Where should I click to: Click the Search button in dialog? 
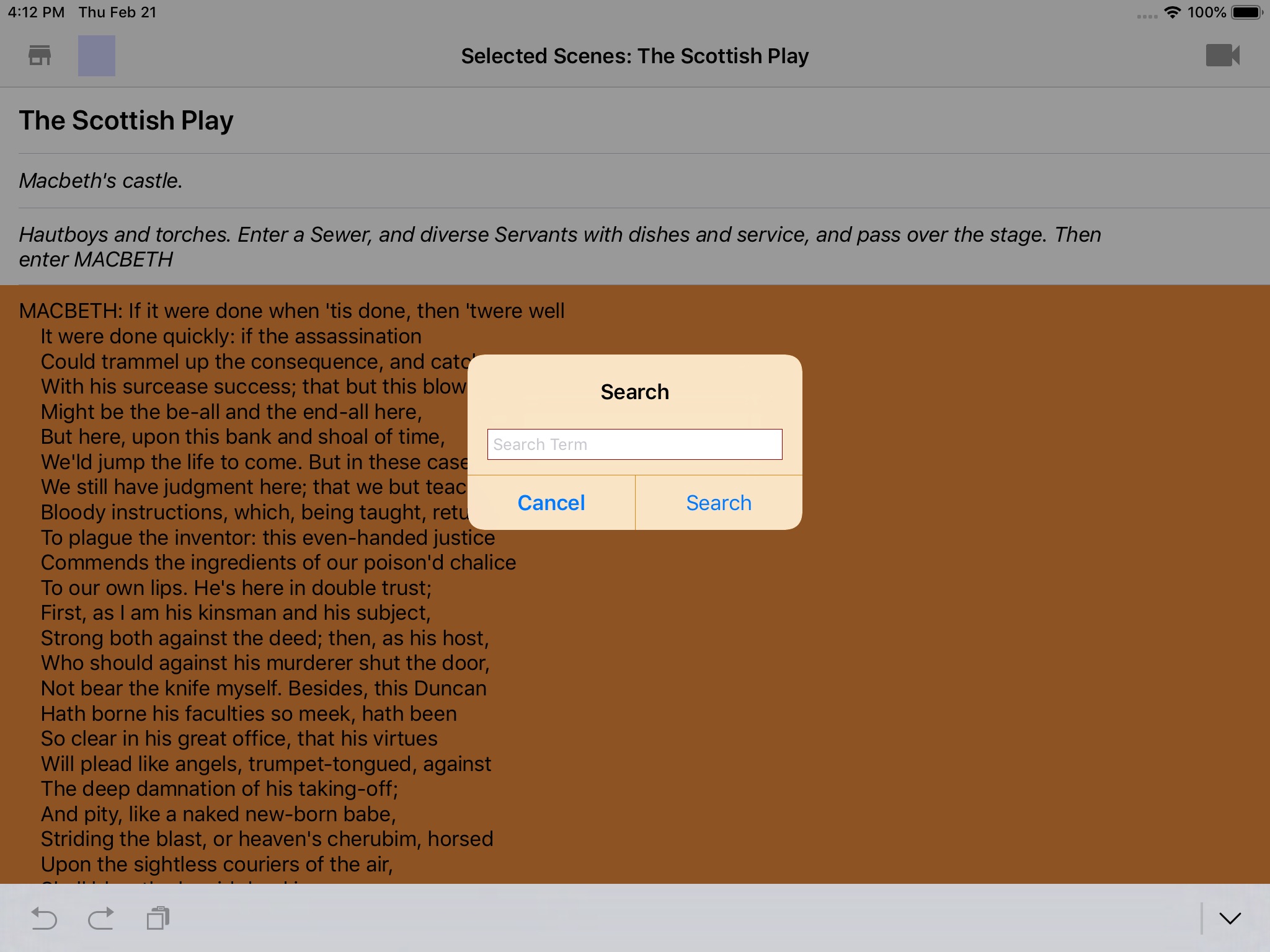[719, 502]
